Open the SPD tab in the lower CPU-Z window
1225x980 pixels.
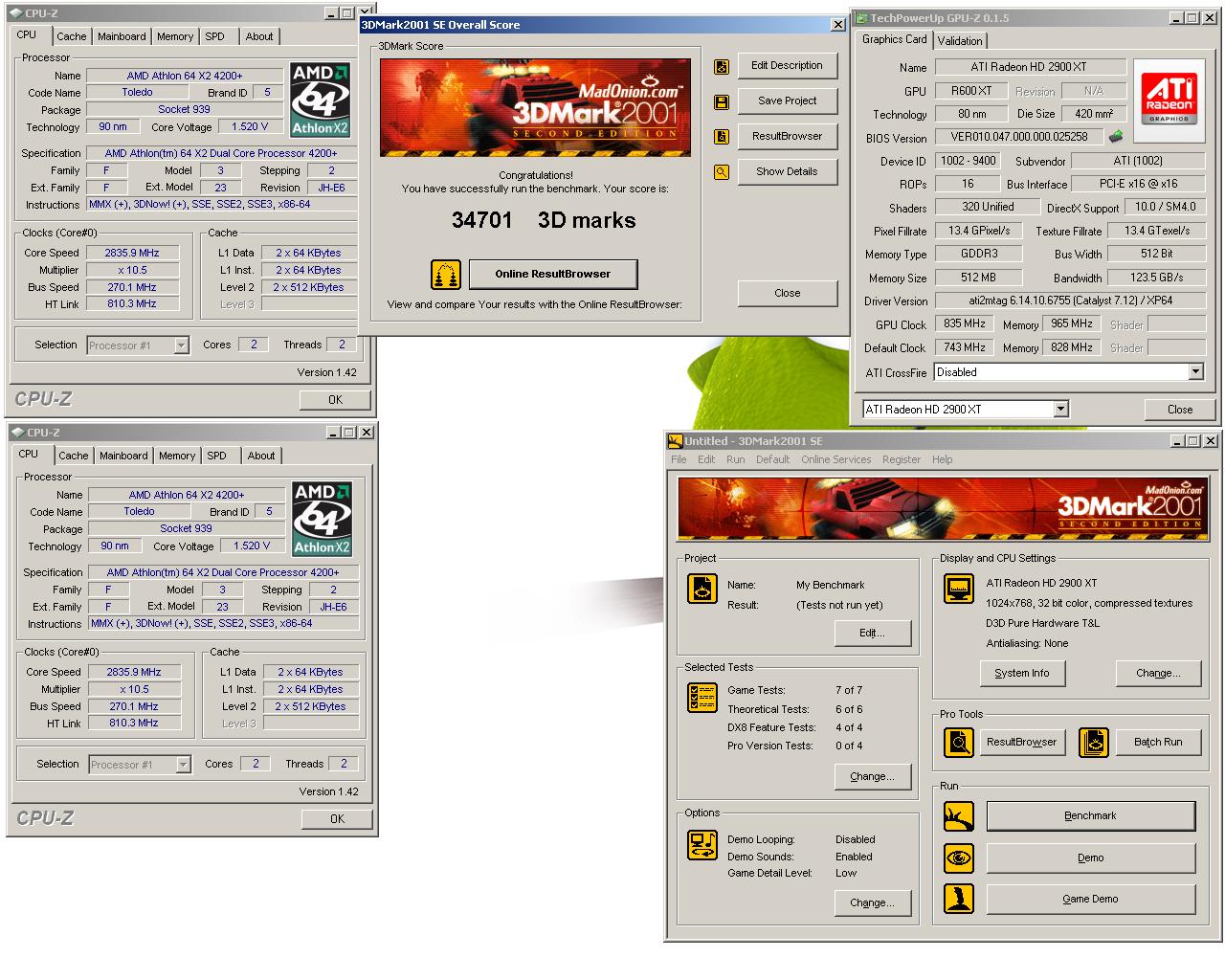[x=217, y=456]
